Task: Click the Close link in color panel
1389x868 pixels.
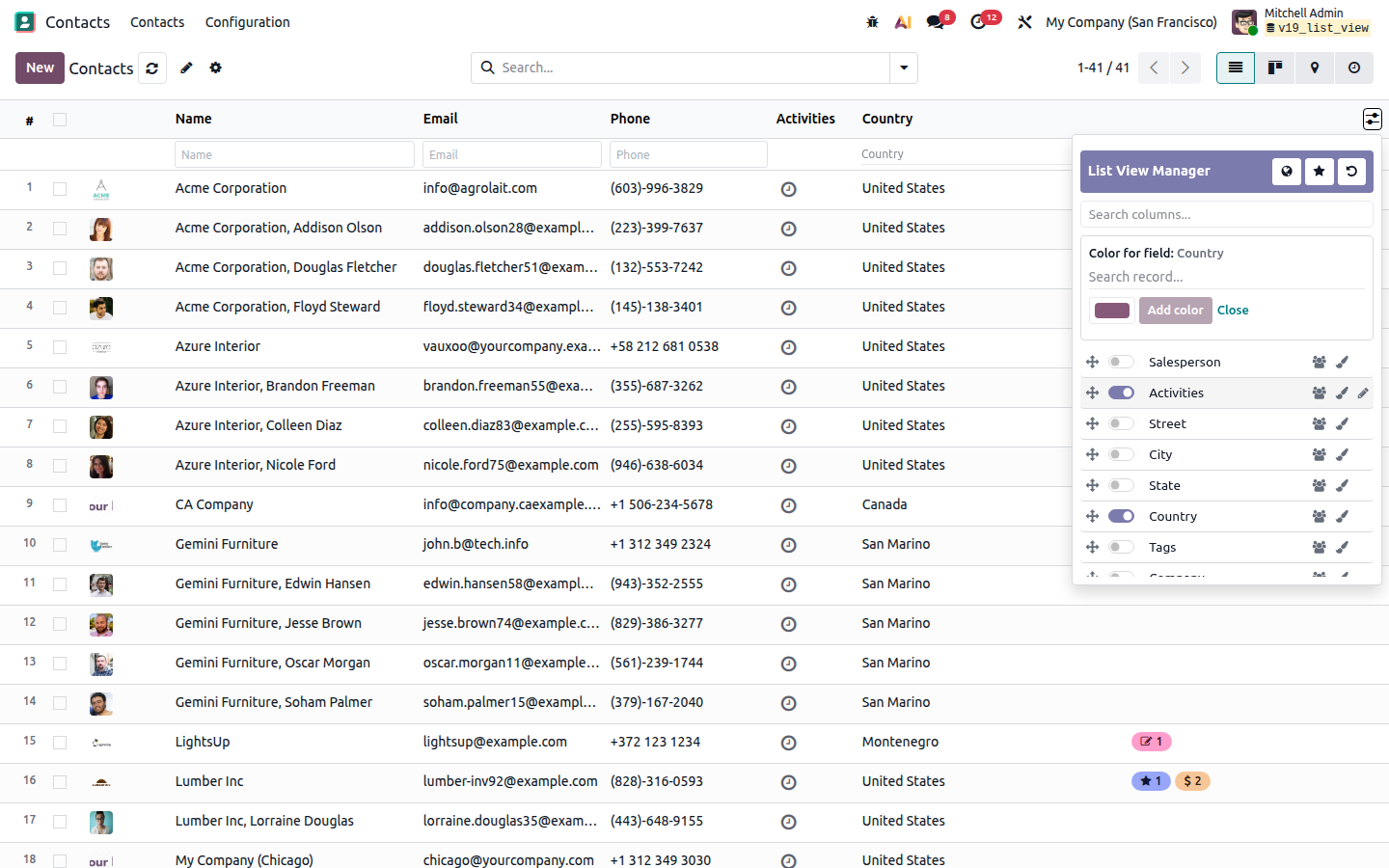Action: (1233, 310)
